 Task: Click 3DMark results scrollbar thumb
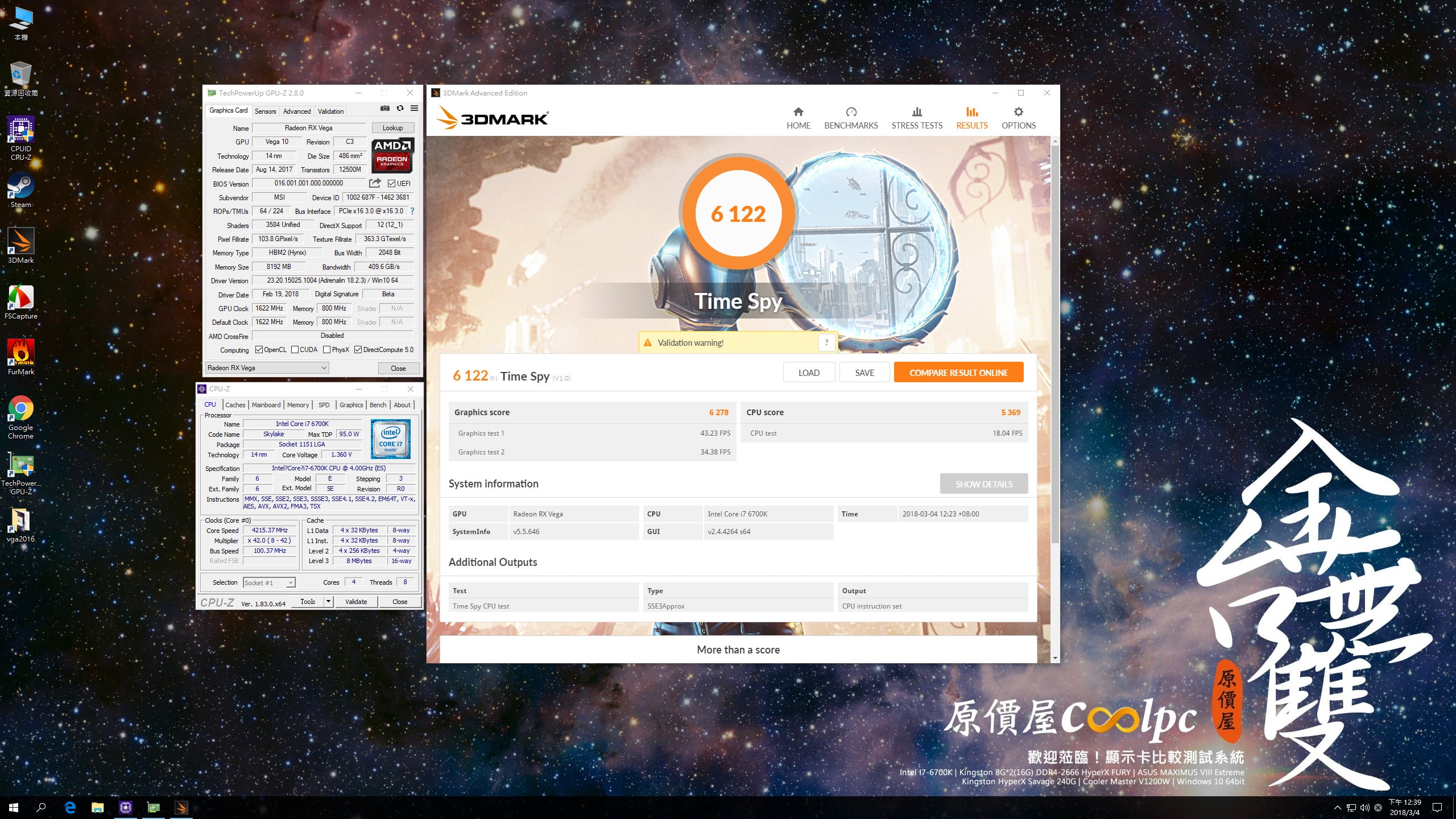[x=1055, y=344]
